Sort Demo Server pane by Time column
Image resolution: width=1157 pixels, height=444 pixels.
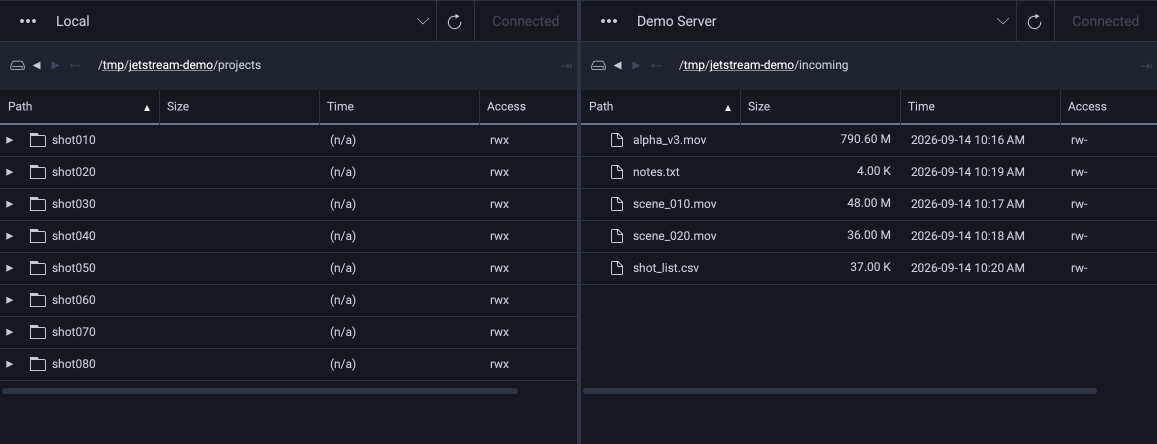pyautogui.click(x=980, y=107)
